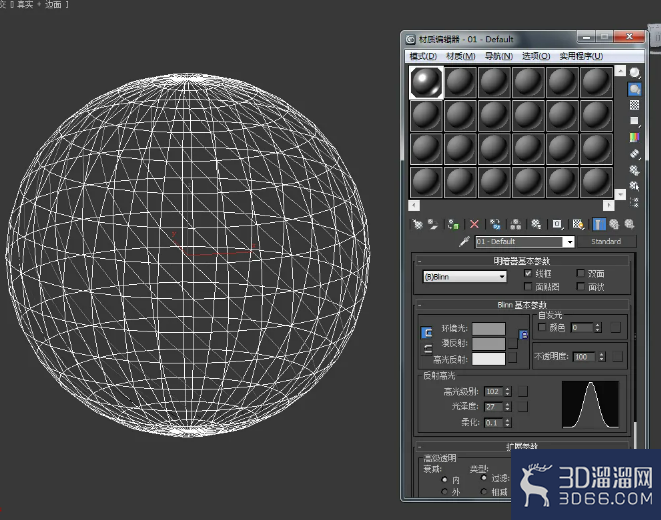Open the 实用程序(U) menu

coord(581,56)
